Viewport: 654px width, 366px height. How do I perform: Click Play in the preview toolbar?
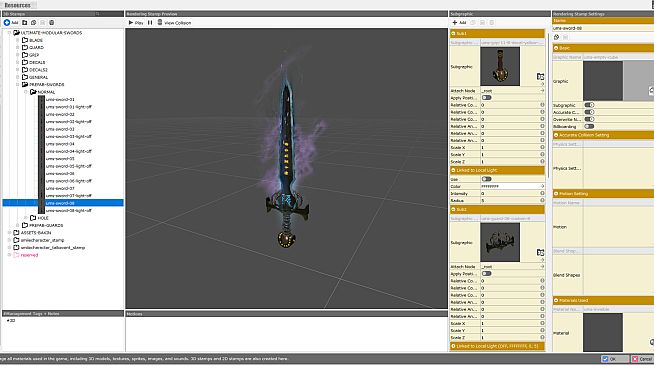pyautogui.click(x=136, y=23)
